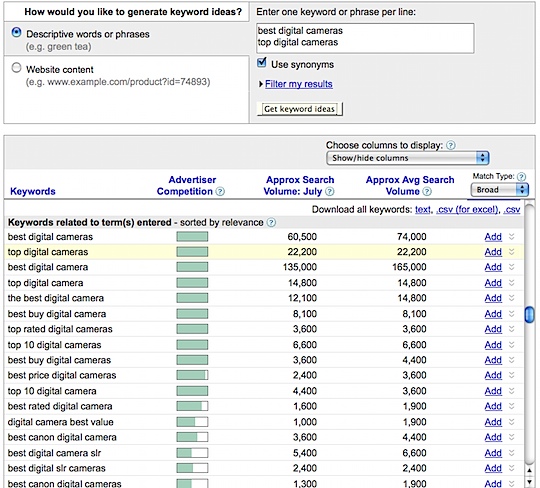Click double-chevron icon in best digital cameras row
This screenshot has width=540, height=488.
(x=511, y=237)
